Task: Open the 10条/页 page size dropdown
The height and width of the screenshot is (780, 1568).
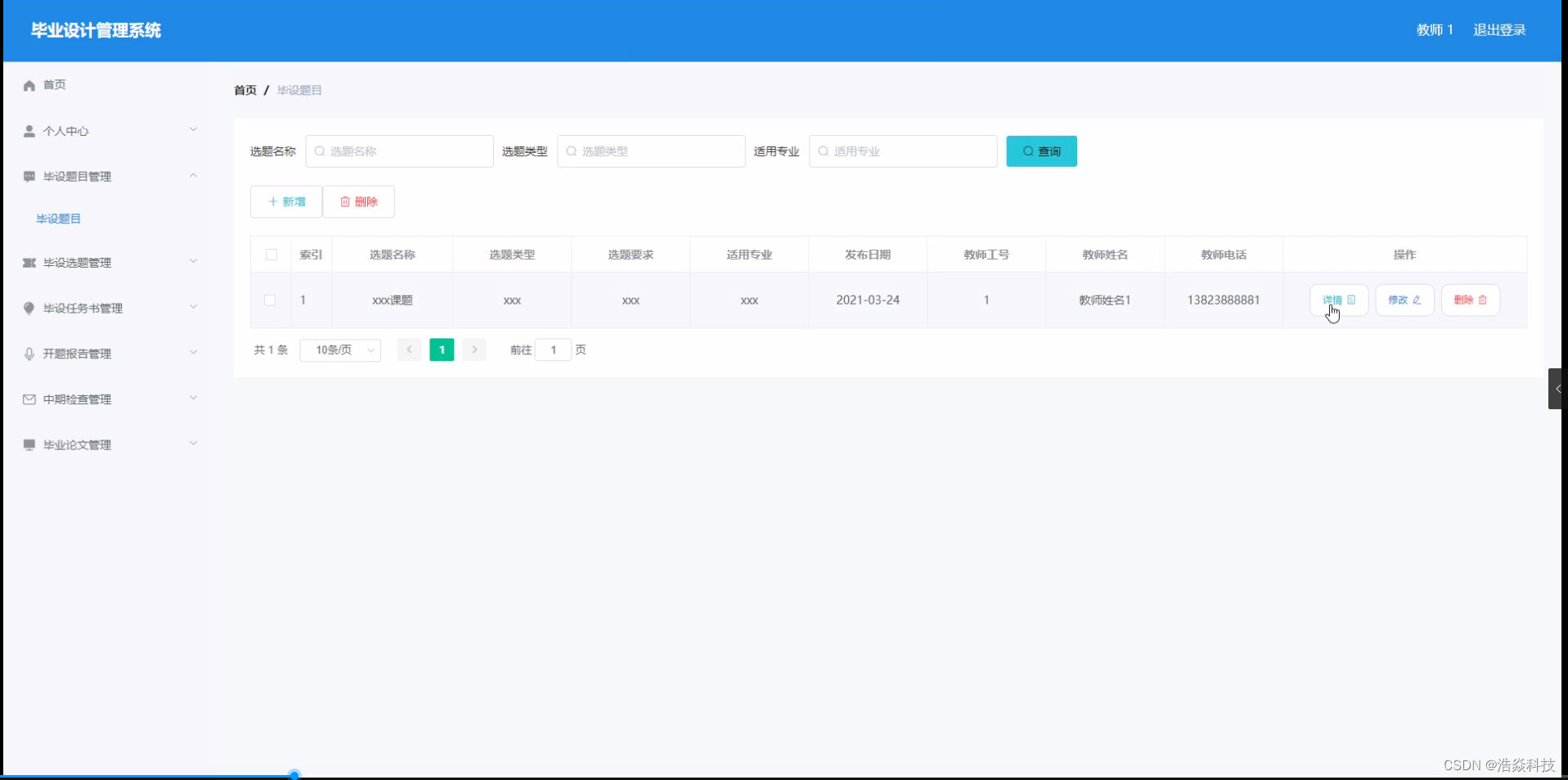Action: [340, 349]
